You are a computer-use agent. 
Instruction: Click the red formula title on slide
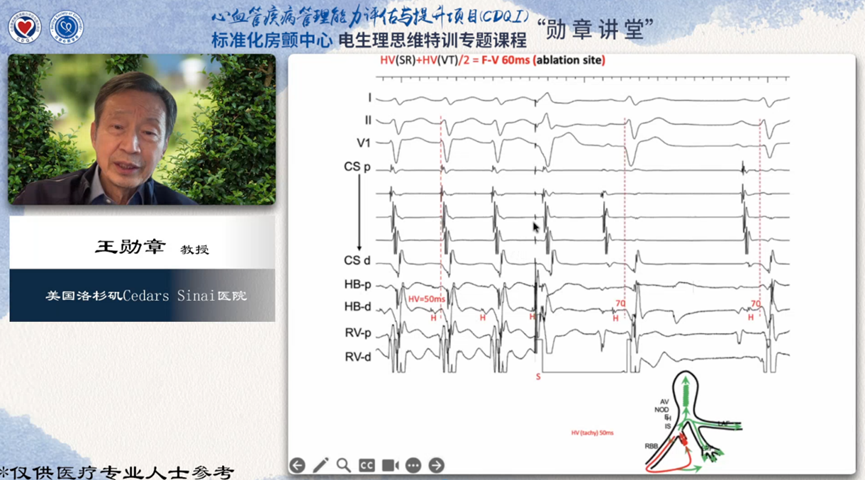click(493, 60)
